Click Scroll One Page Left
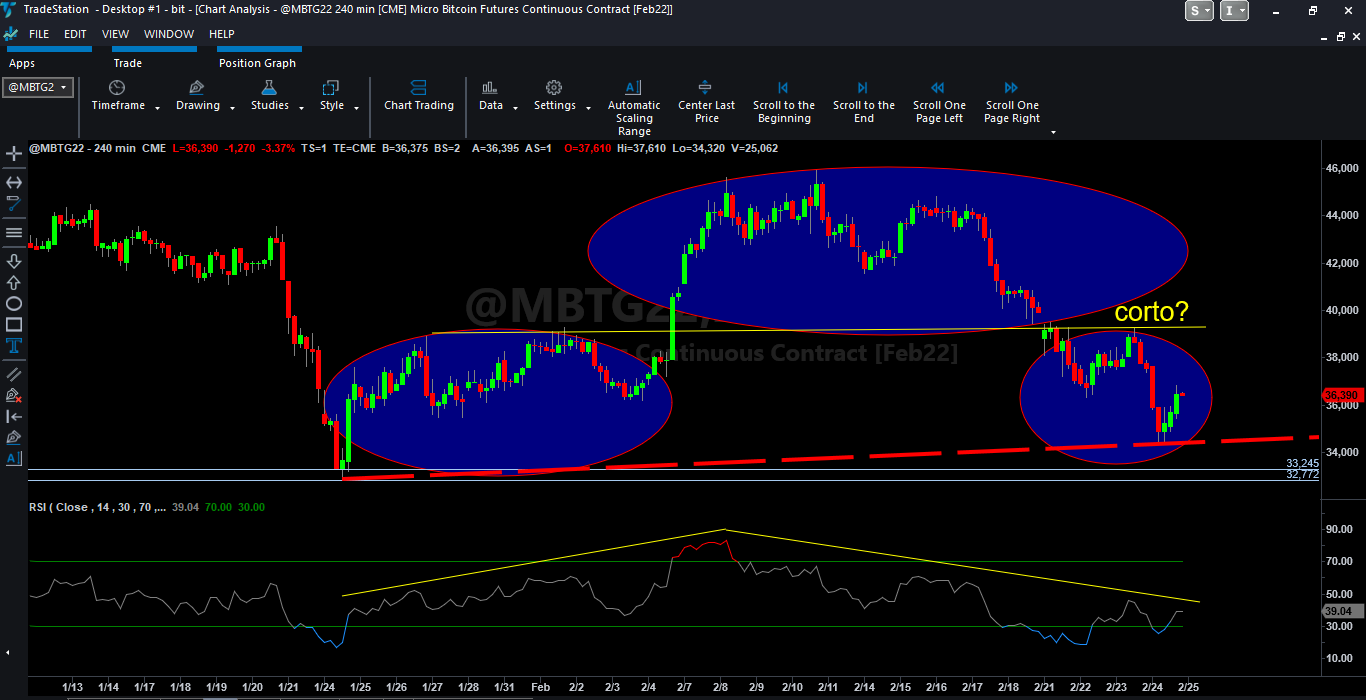1366x700 pixels. point(939,102)
